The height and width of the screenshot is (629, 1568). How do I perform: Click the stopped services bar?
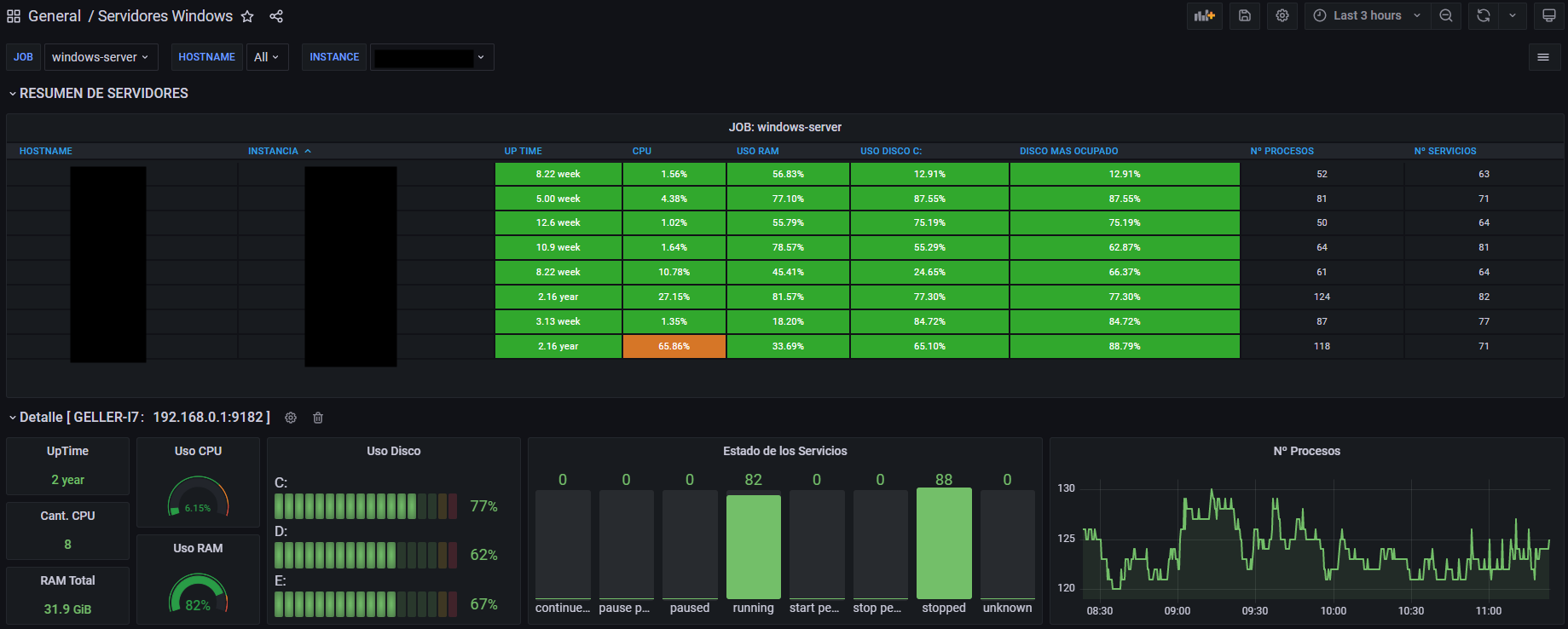(944, 544)
